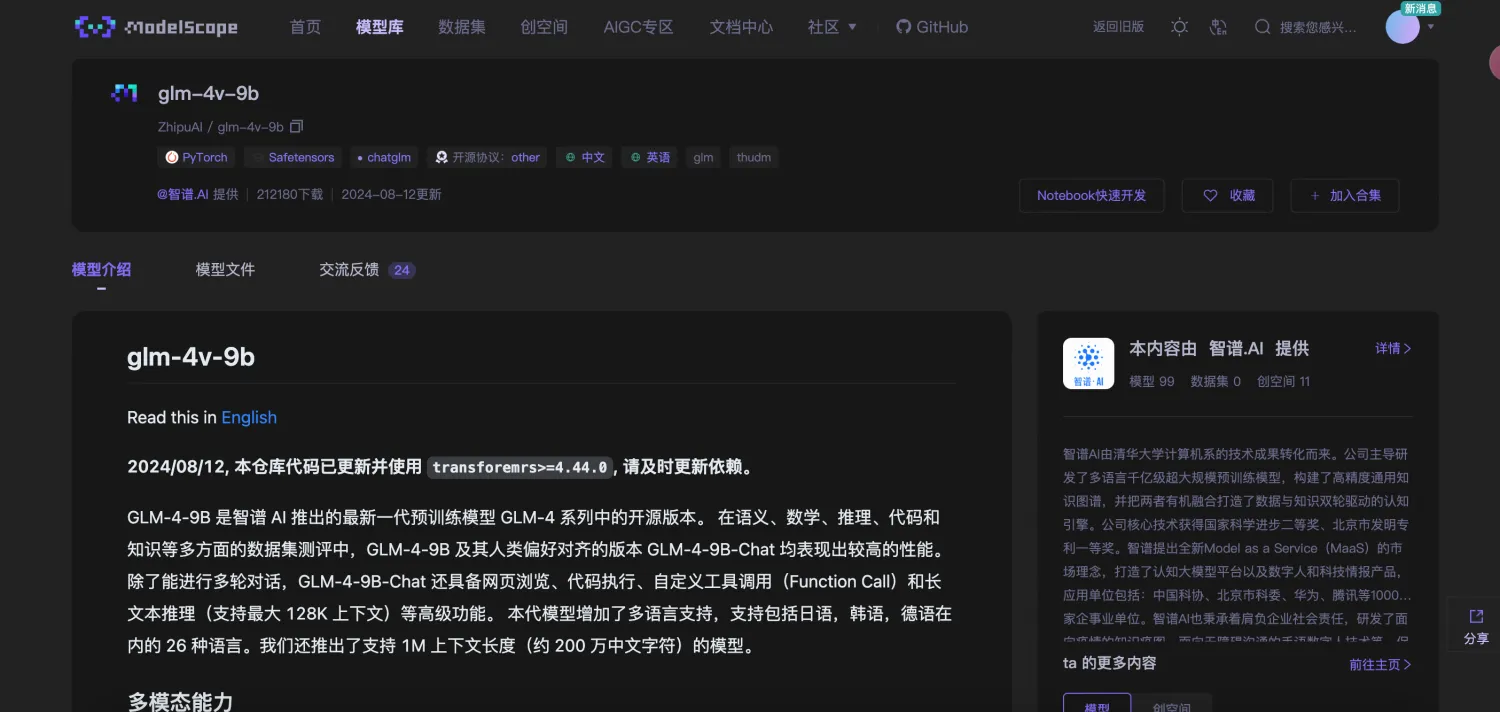The height and width of the screenshot is (712, 1500).
Task: Focus the 搜索您感兴趣 search field
Action: (1318, 27)
